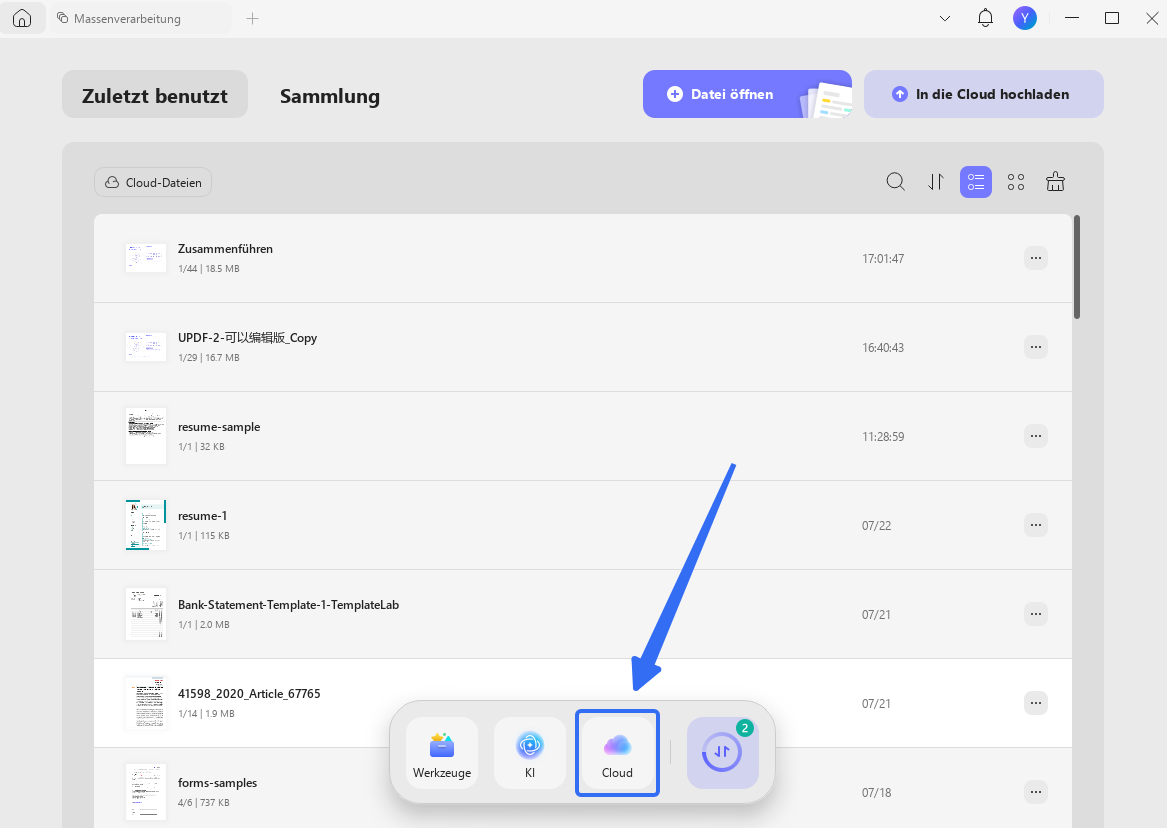This screenshot has height=828, width=1167.
Task: Click date 07/22 of resume-1
Action: tap(876, 525)
